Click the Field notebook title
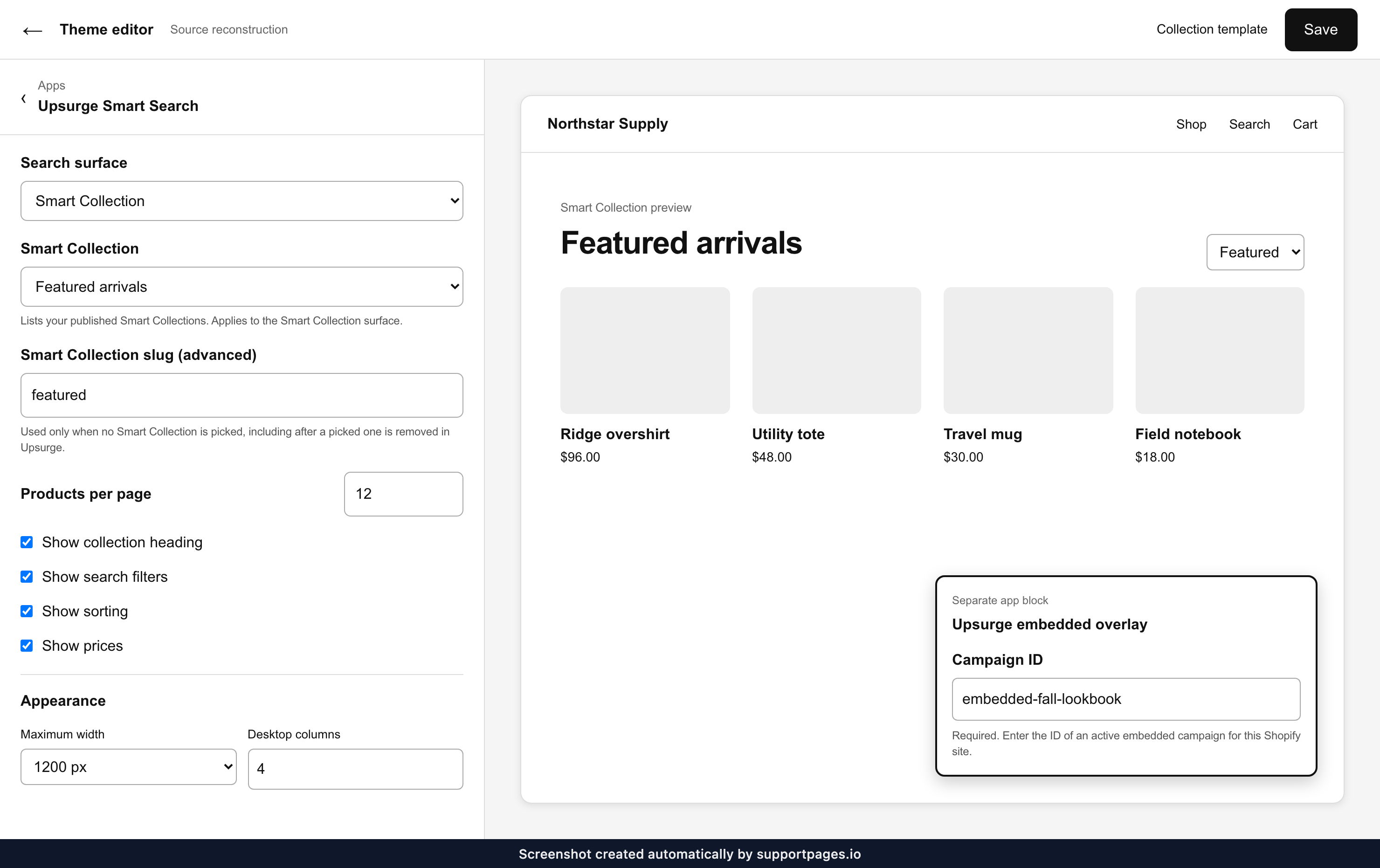Screen dimensions: 1380x868 click(x=1188, y=434)
